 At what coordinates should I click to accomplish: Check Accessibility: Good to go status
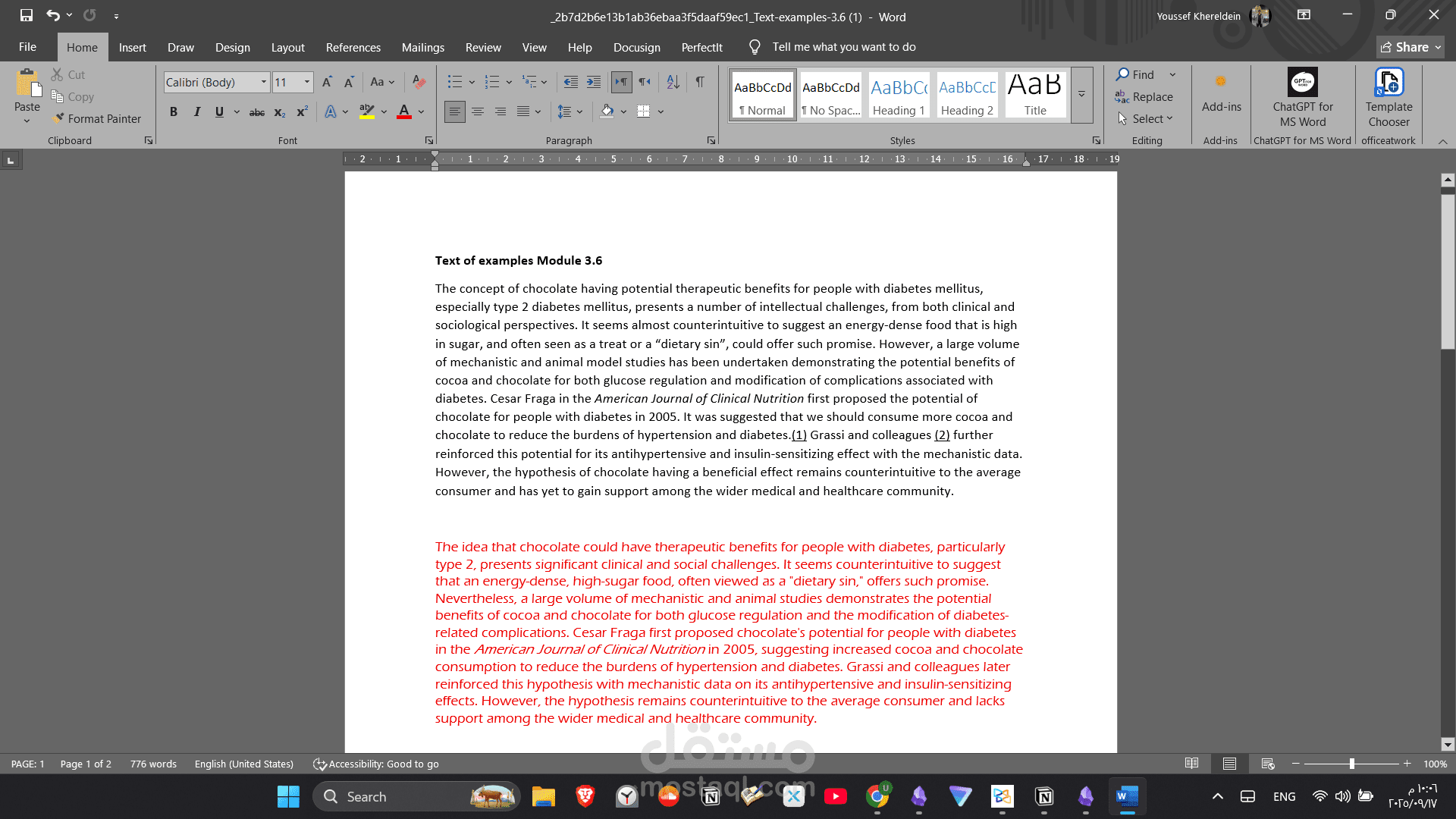pyautogui.click(x=376, y=764)
